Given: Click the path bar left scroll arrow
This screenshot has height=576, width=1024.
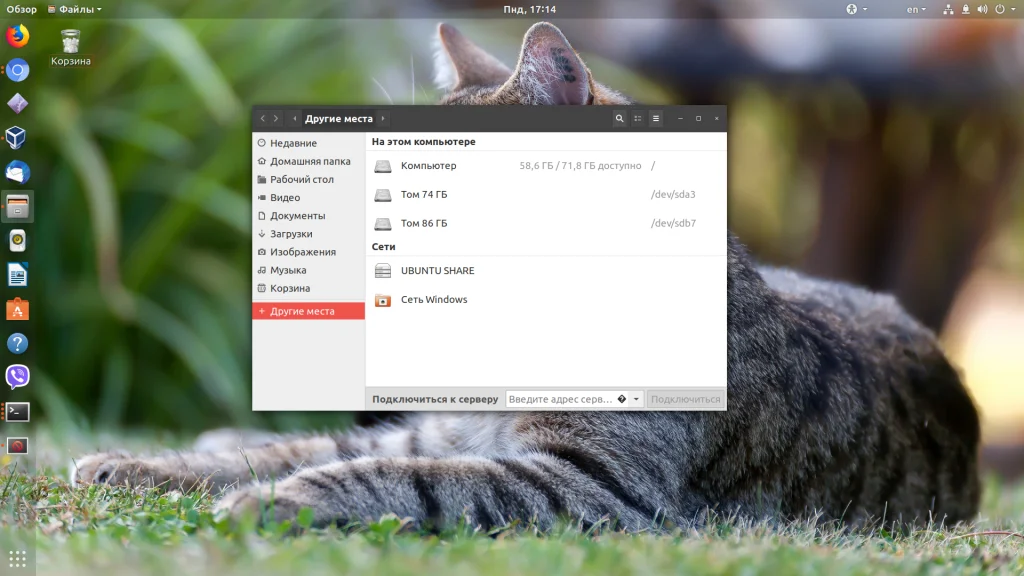Looking at the screenshot, I should (295, 119).
